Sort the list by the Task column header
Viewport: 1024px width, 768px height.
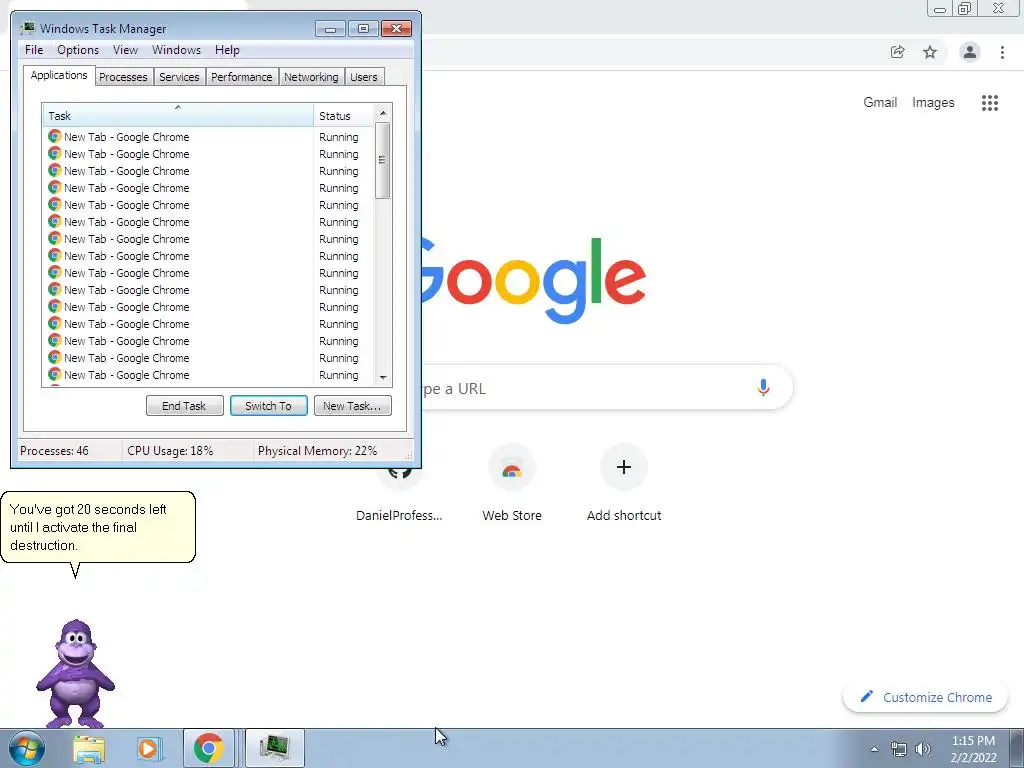pyautogui.click(x=178, y=116)
